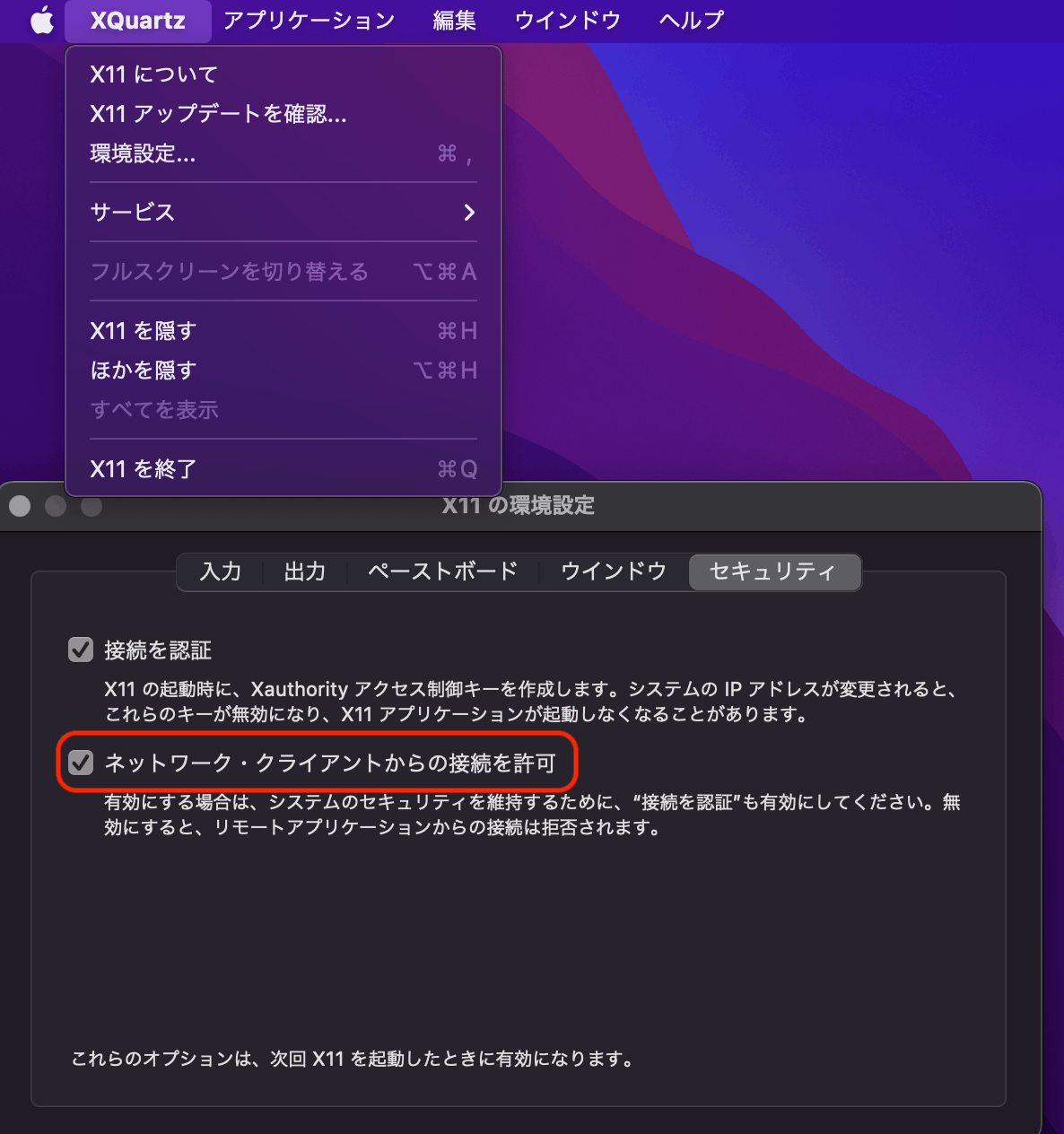1064x1134 pixels.
Task: Open 環境設定… from XQuartz menu
Action: (x=283, y=153)
